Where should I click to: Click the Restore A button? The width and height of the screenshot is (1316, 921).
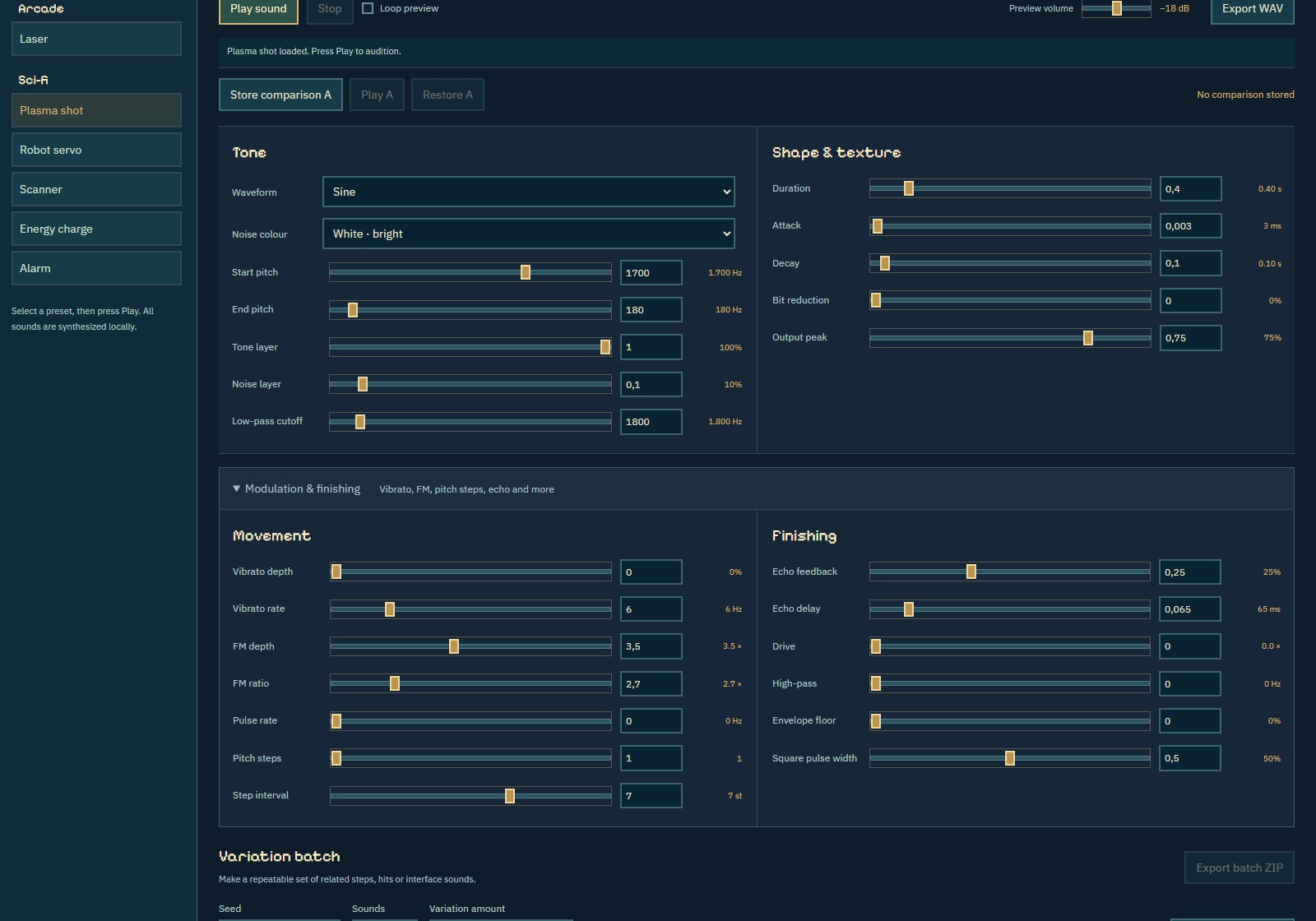(447, 95)
